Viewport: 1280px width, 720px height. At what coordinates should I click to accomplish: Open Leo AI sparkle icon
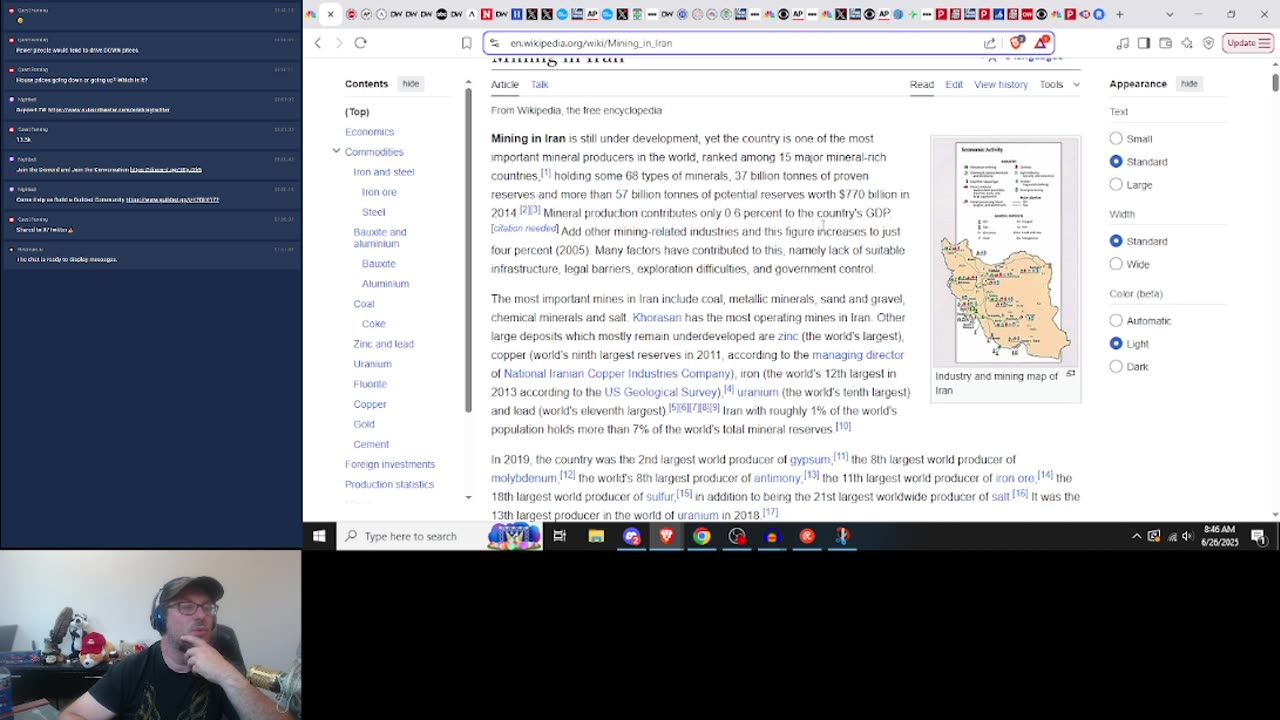[x=1187, y=43]
